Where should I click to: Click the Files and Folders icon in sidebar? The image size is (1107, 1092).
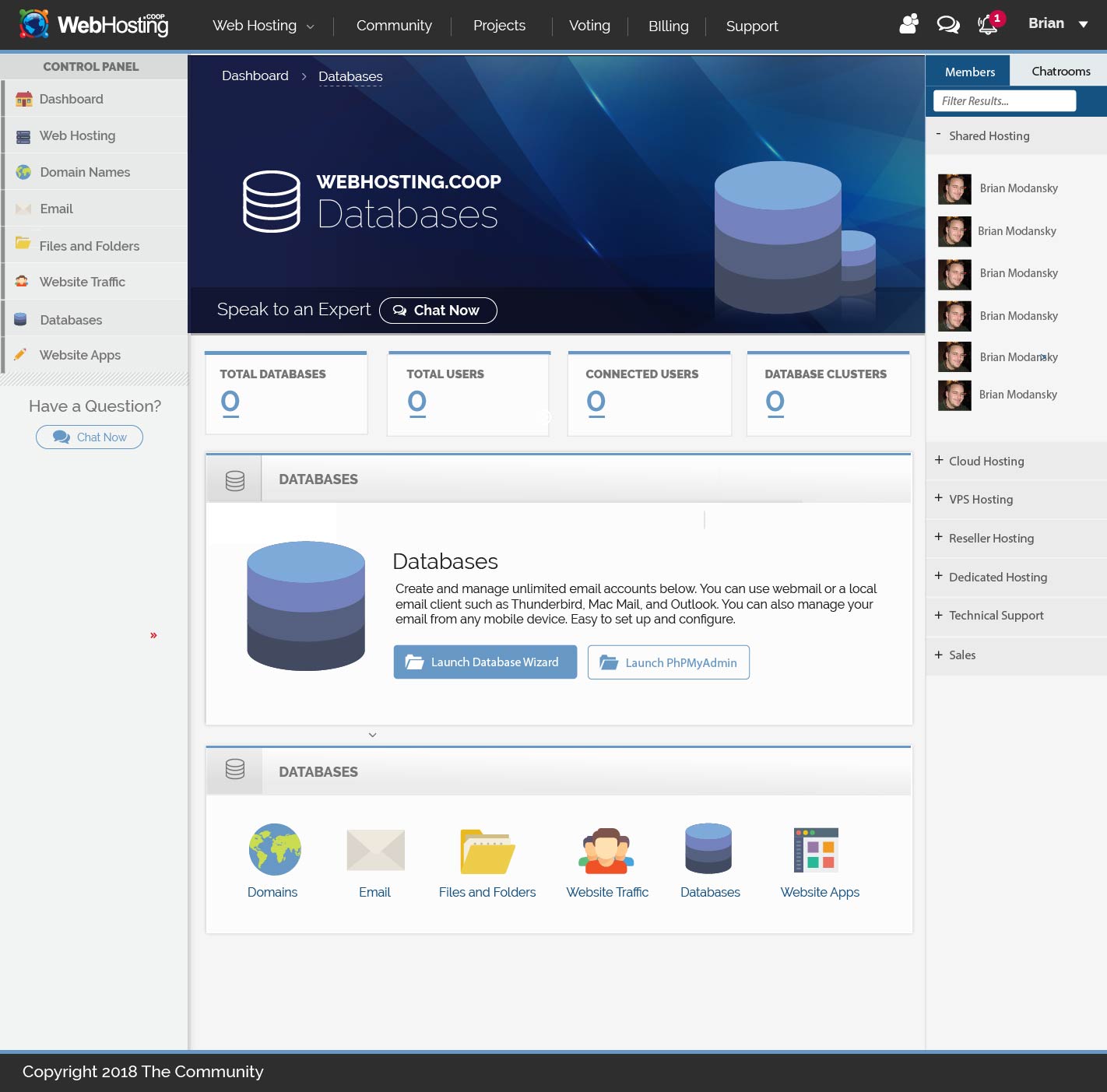[23, 243]
